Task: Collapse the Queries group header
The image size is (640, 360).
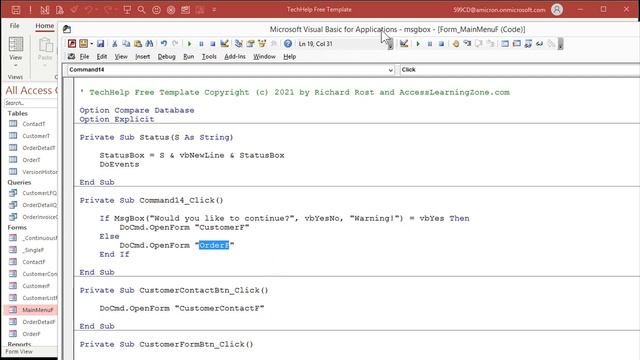Action: (x=19, y=182)
